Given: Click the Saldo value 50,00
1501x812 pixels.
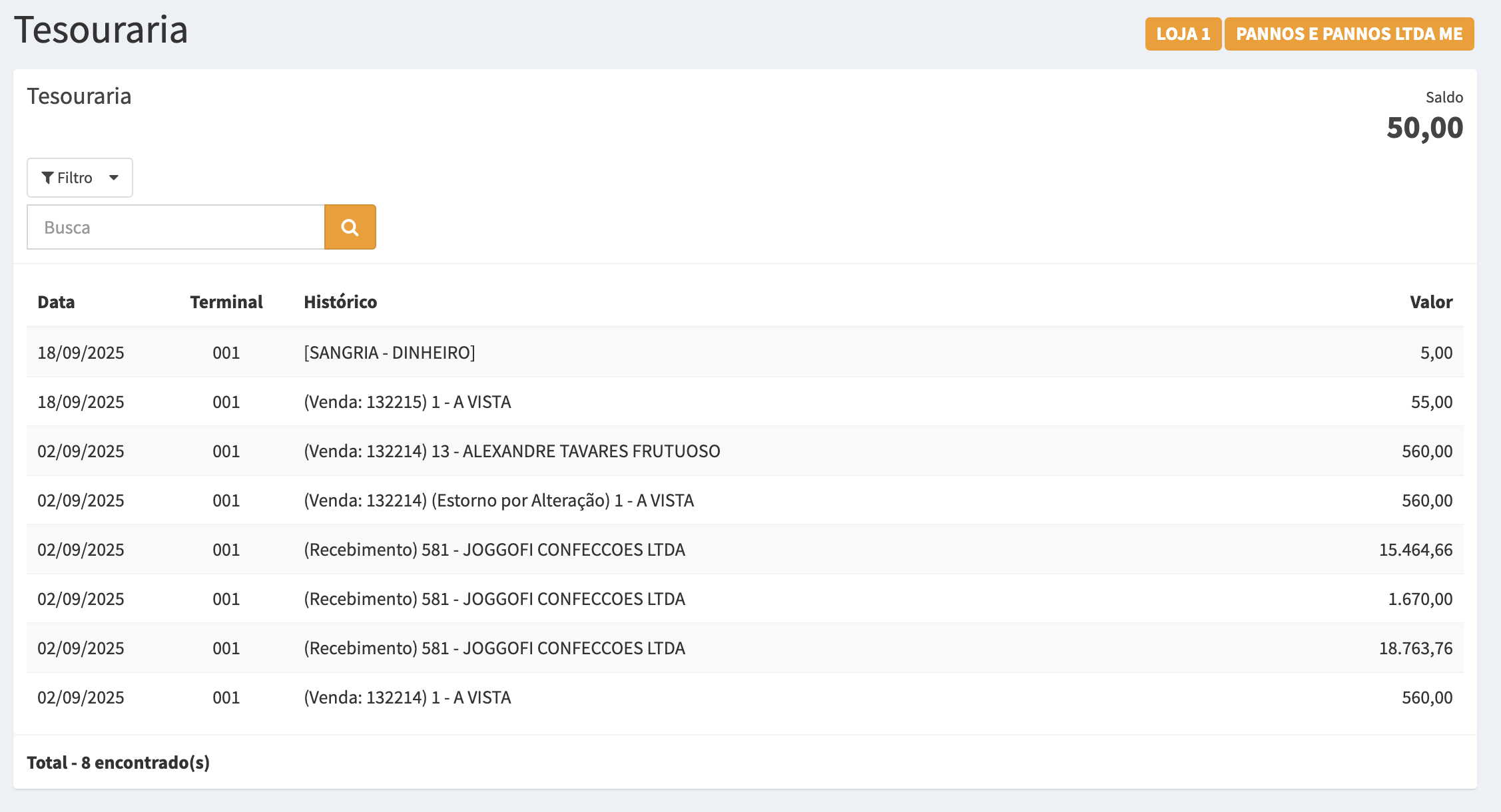Looking at the screenshot, I should pyautogui.click(x=1424, y=128).
